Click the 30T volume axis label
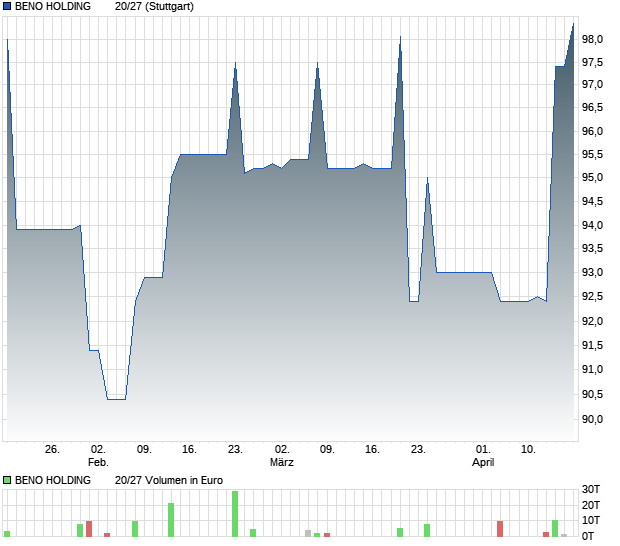620x546 pixels. [594, 489]
